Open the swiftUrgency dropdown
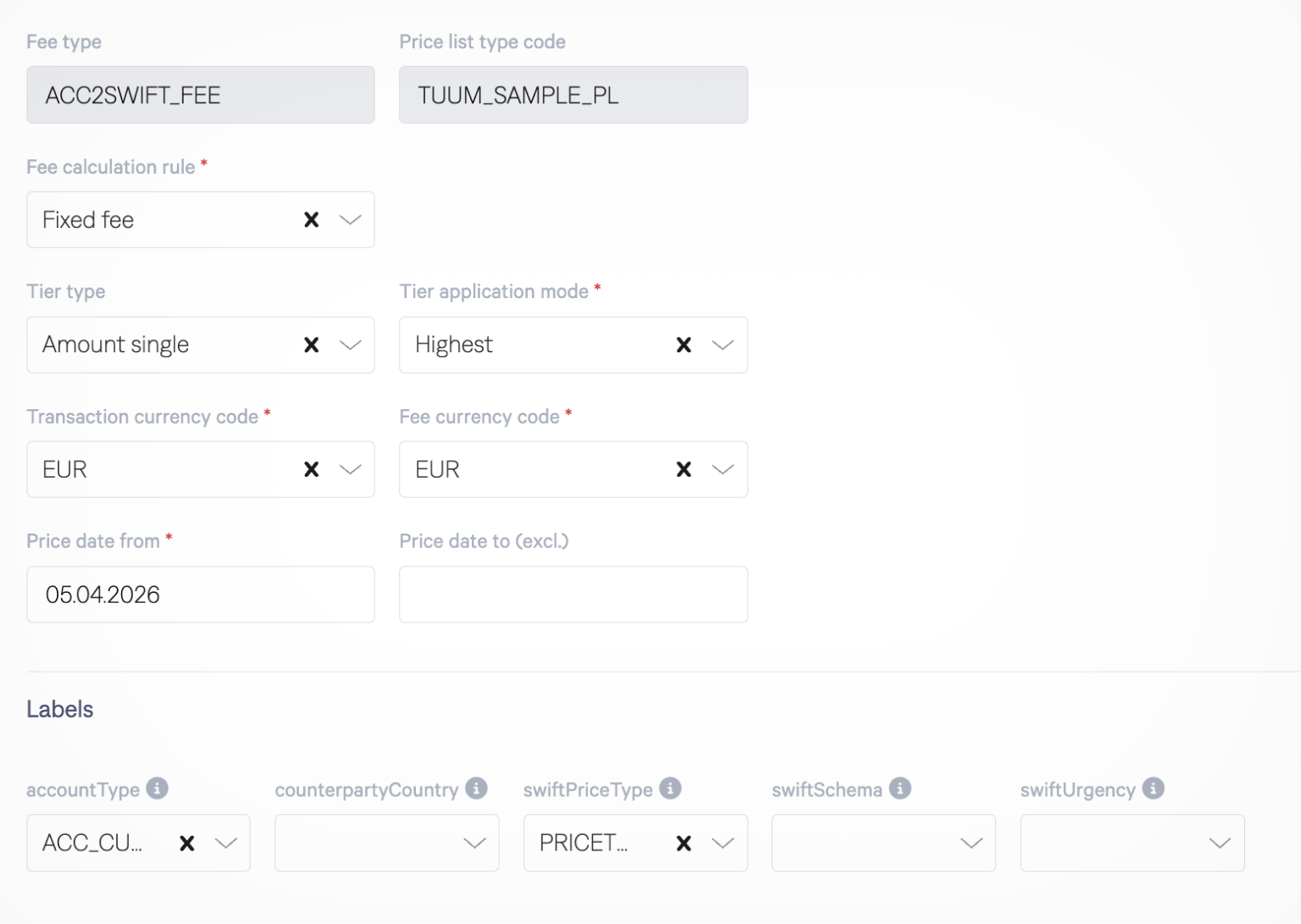Screen dimensions: 1301x924 tap(1219, 843)
